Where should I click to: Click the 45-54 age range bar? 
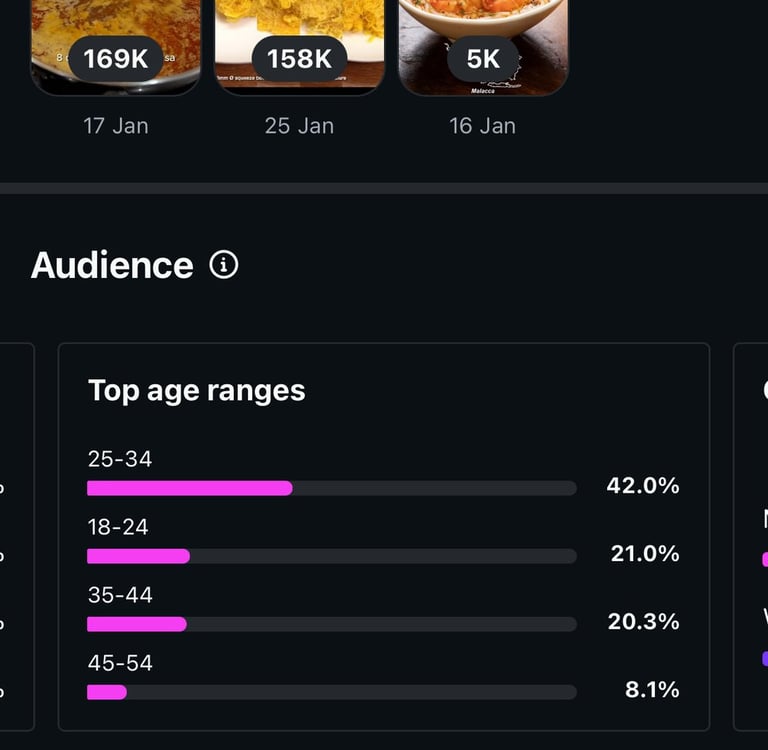(332, 692)
